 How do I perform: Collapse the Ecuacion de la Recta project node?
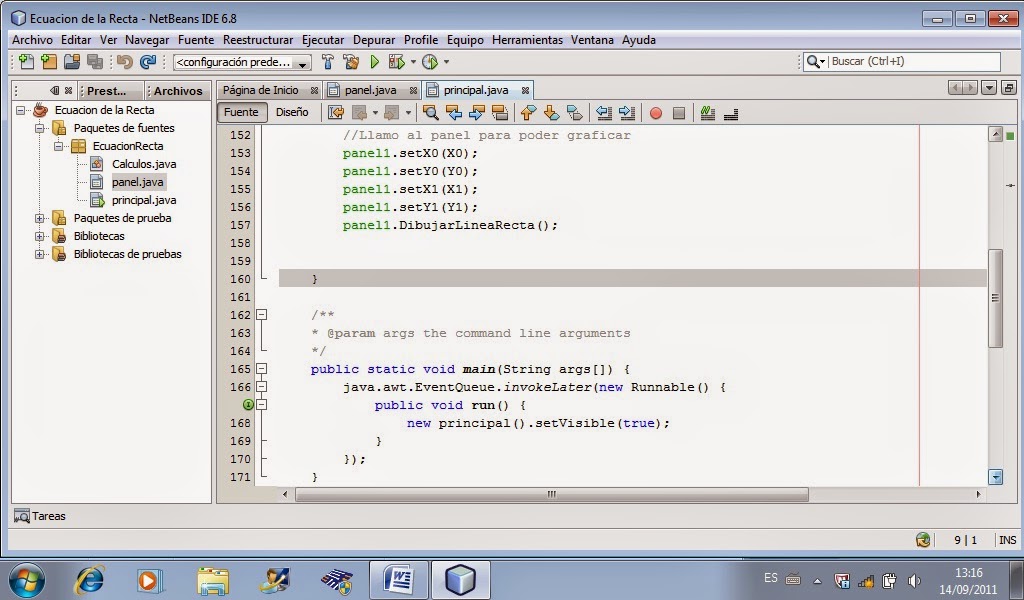pos(20,110)
